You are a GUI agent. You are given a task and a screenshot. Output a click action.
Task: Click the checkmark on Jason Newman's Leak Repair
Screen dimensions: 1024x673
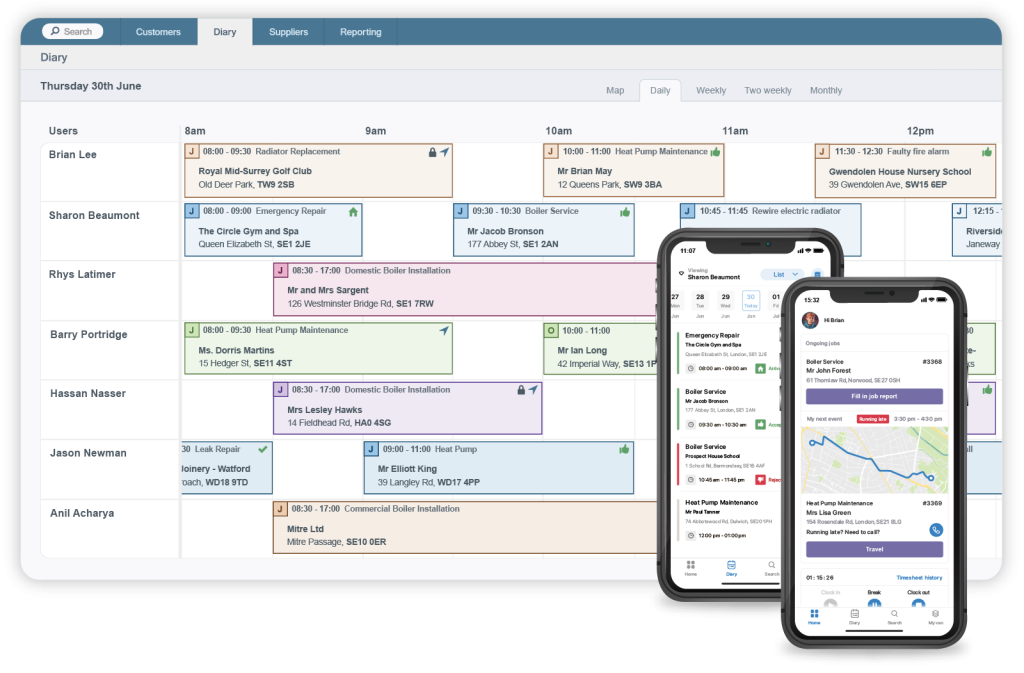[x=262, y=449]
